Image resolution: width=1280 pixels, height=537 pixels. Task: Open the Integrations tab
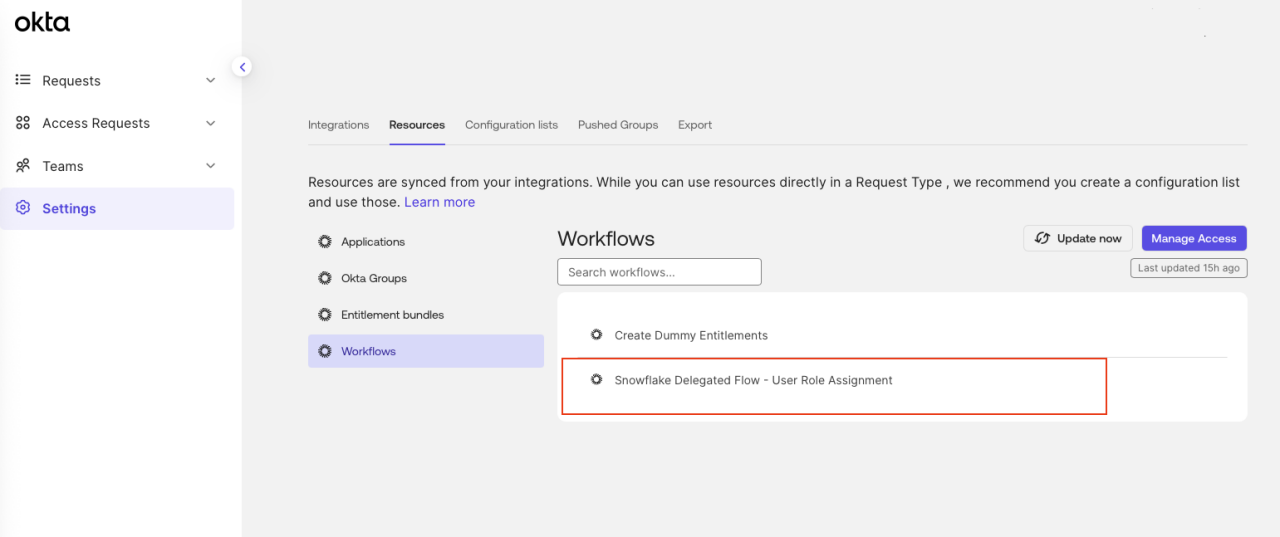coord(338,125)
